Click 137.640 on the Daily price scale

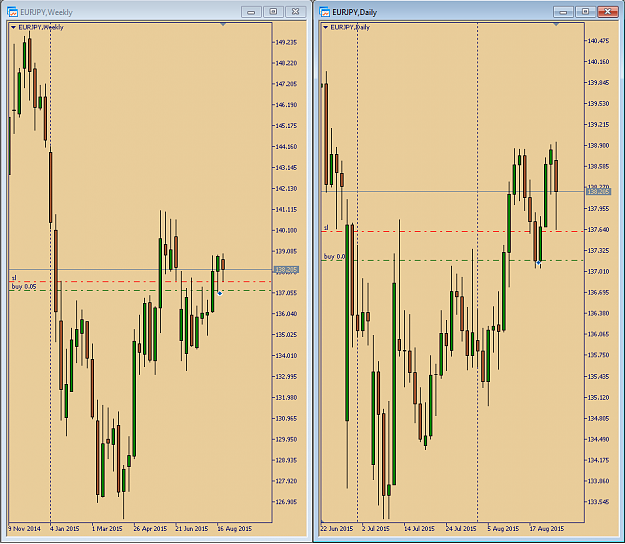(598, 230)
